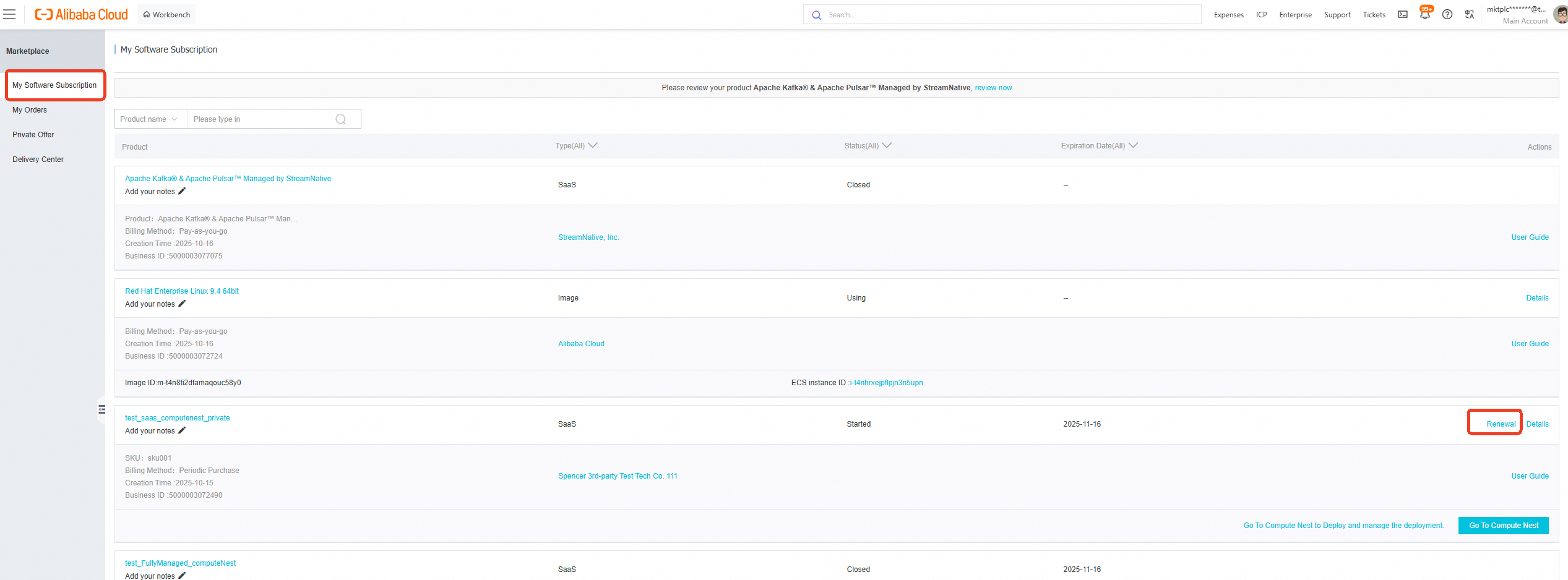Screen dimensions: 1568x580
Task: Click the search icon in product filter
Action: 340,119
